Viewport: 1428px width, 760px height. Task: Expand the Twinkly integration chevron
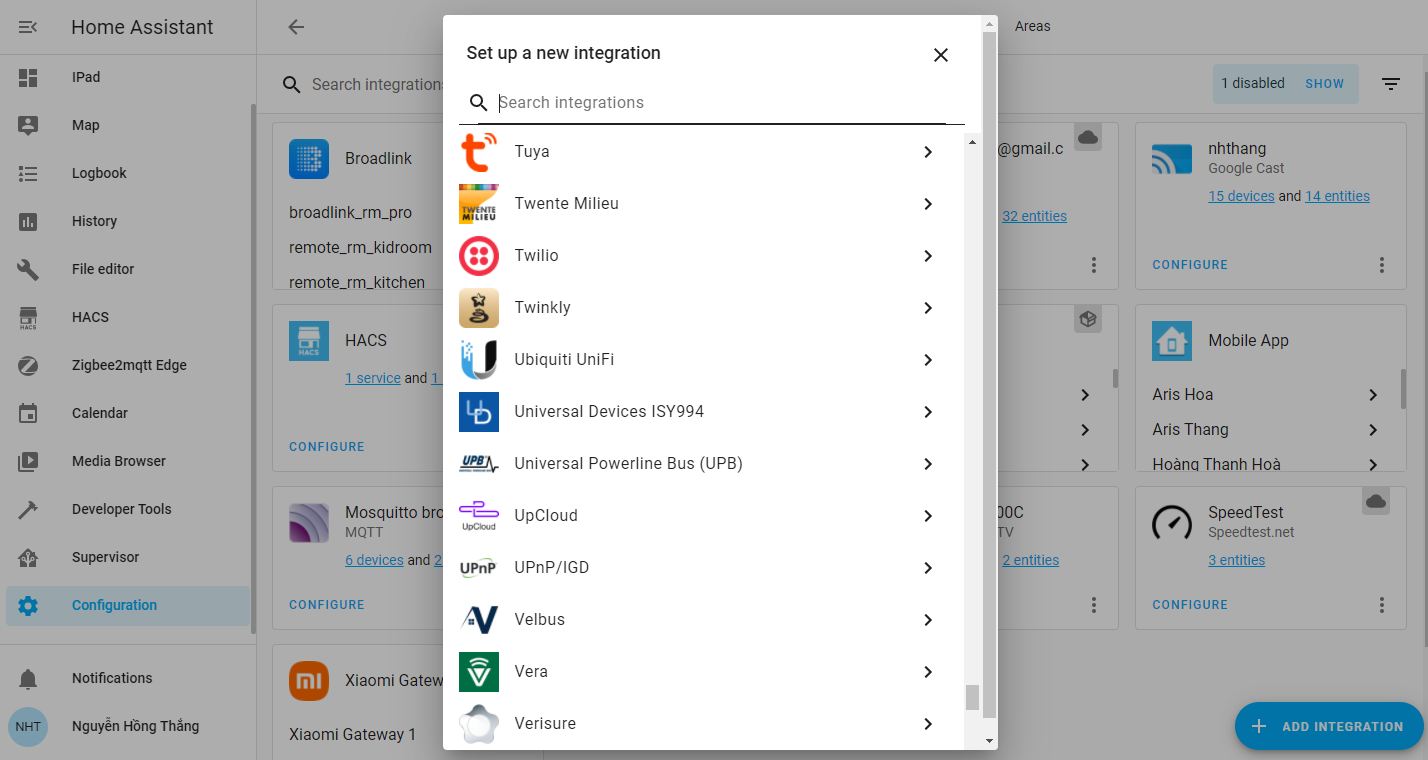coord(928,308)
